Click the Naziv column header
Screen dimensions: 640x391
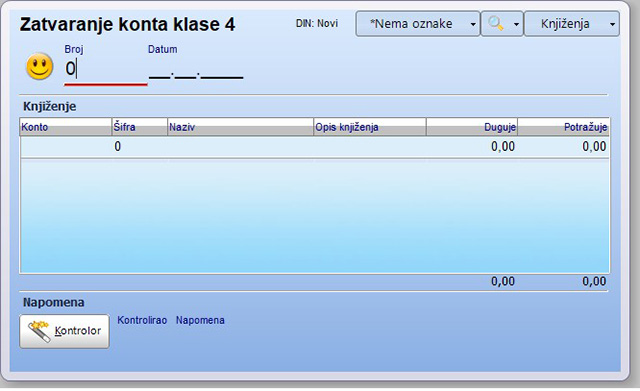click(240, 127)
